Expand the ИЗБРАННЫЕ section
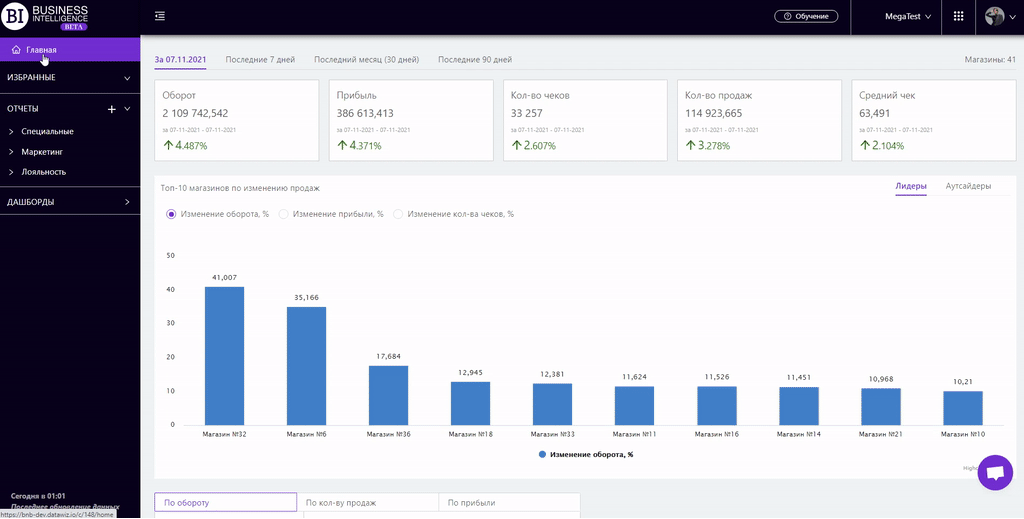This screenshot has height=519, width=1024. coord(127,78)
